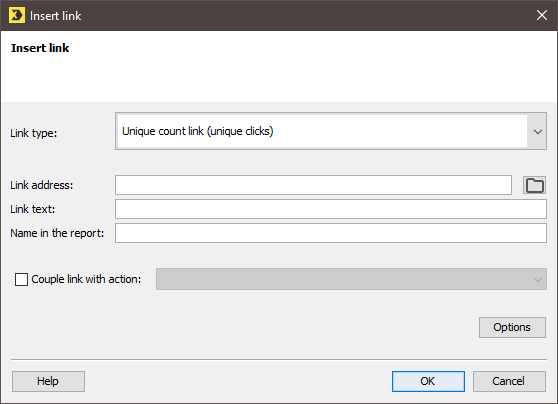Image resolution: width=558 pixels, height=404 pixels.
Task: Focus the Name in the report field
Action: pos(331,233)
